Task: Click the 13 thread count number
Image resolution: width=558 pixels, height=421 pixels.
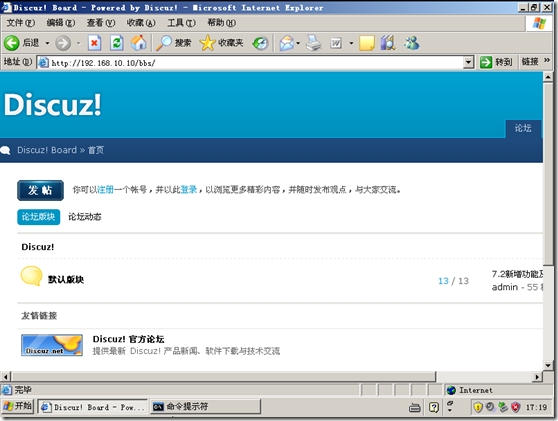Action: pyautogui.click(x=443, y=281)
